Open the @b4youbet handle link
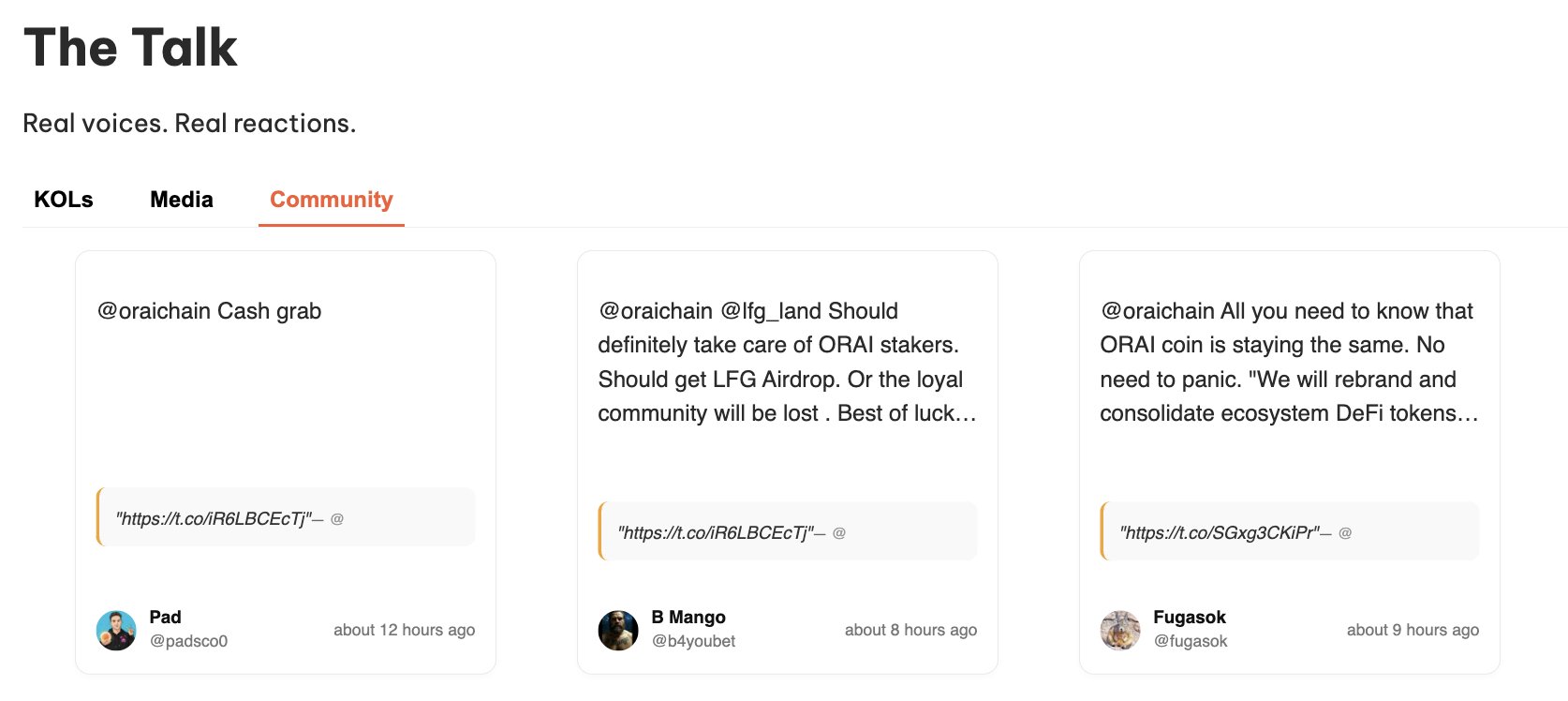Screen dimensions: 1568x701 click(x=694, y=641)
